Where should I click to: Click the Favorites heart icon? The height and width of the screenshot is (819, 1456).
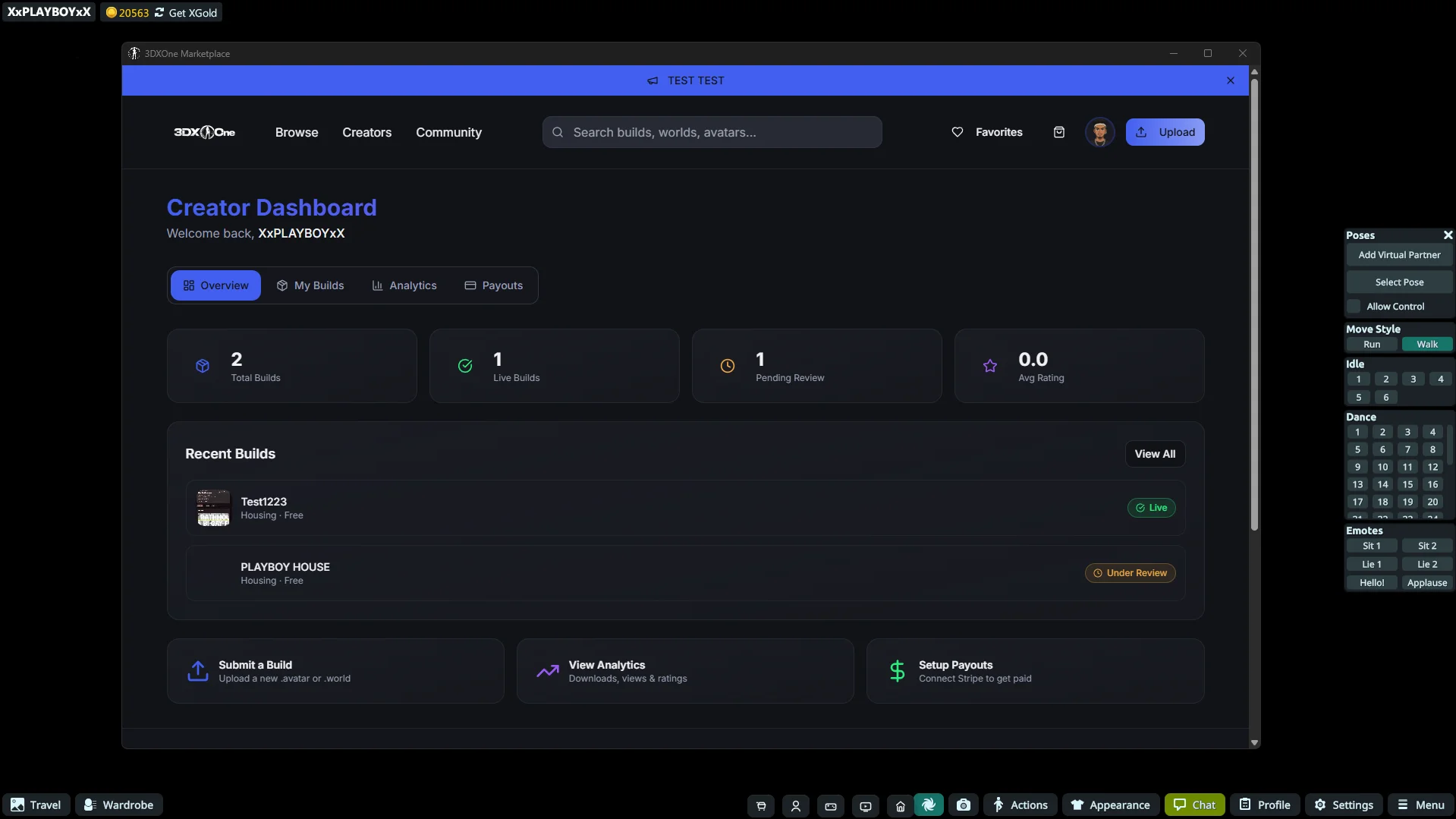point(958,132)
